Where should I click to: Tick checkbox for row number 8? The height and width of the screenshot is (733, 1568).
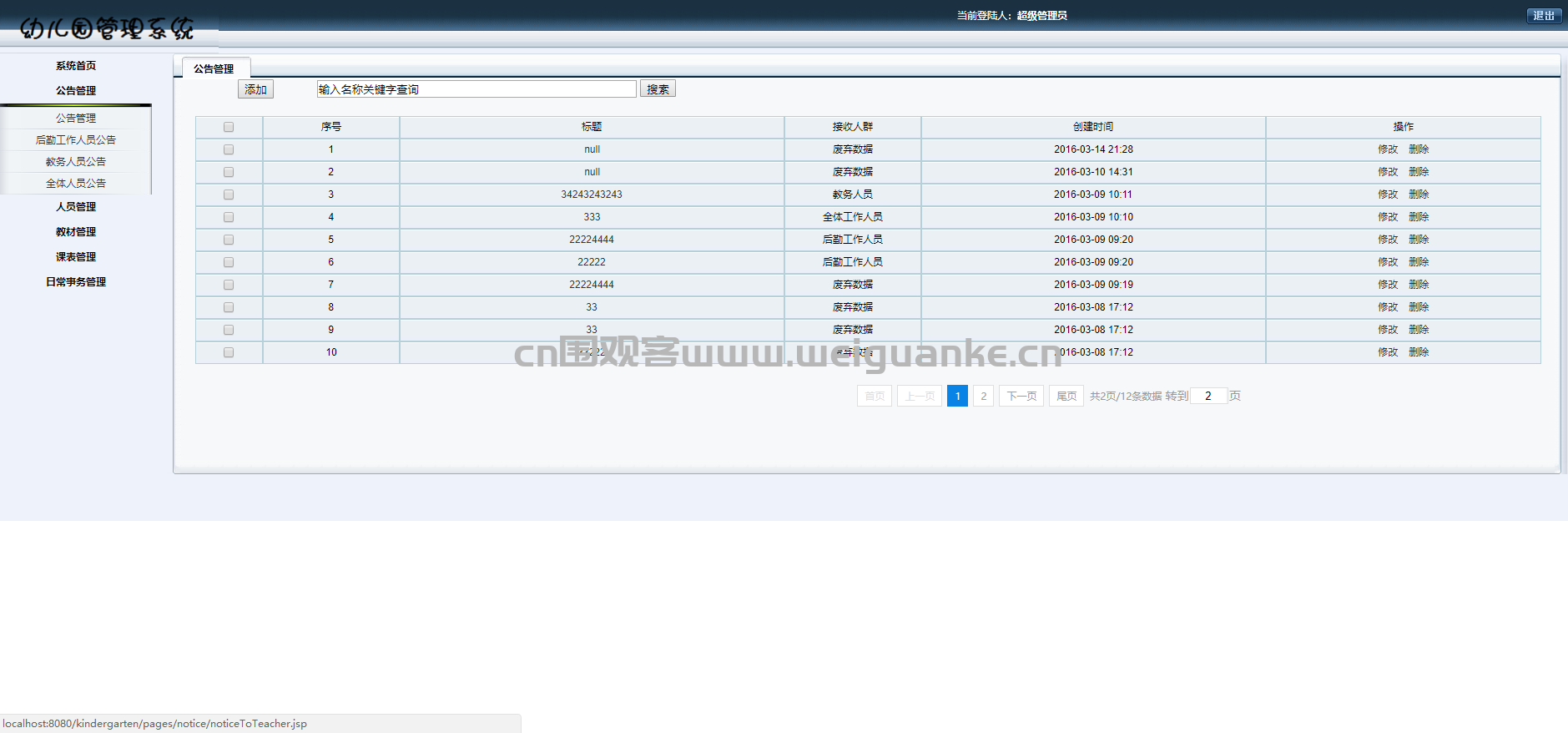tap(229, 307)
